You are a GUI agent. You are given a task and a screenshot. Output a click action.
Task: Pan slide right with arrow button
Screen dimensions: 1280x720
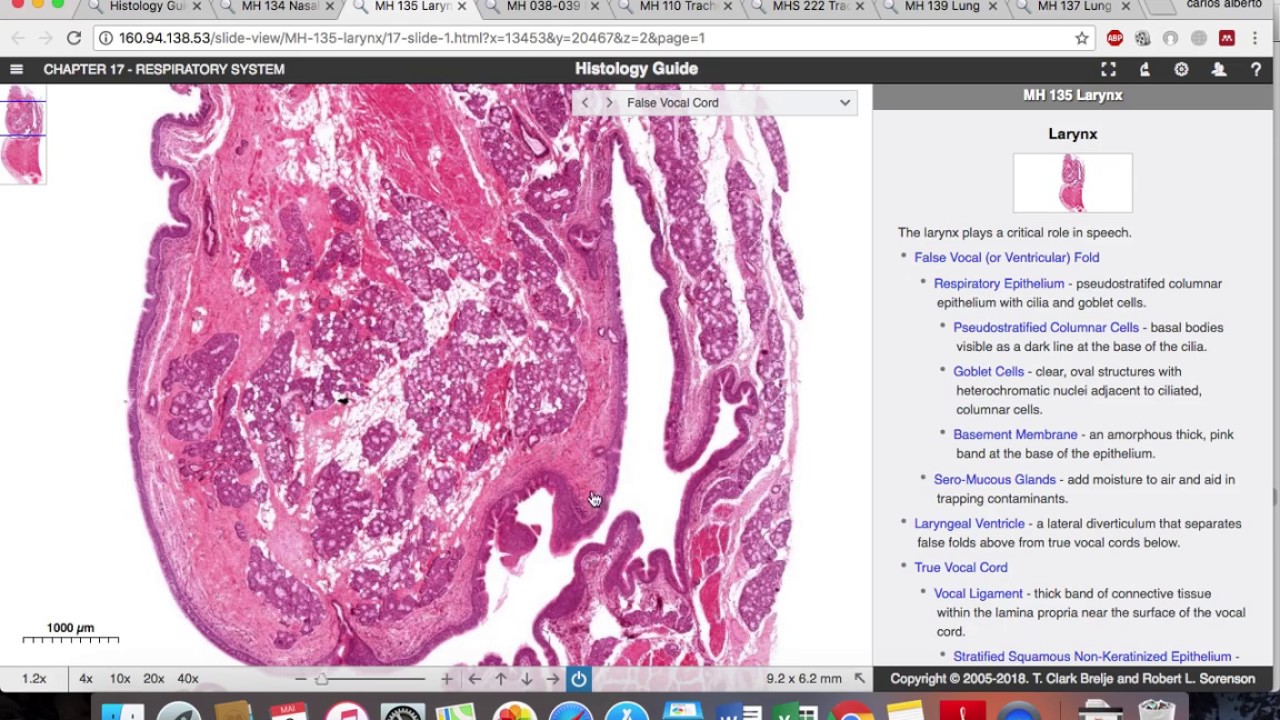click(x=553, y=679)
